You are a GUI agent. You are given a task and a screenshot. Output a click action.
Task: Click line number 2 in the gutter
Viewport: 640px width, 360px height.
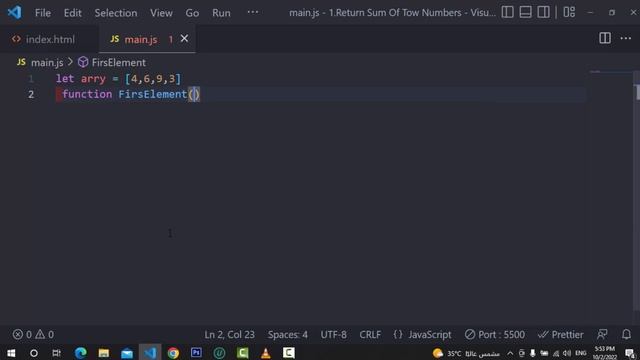[x=31, y=94]
